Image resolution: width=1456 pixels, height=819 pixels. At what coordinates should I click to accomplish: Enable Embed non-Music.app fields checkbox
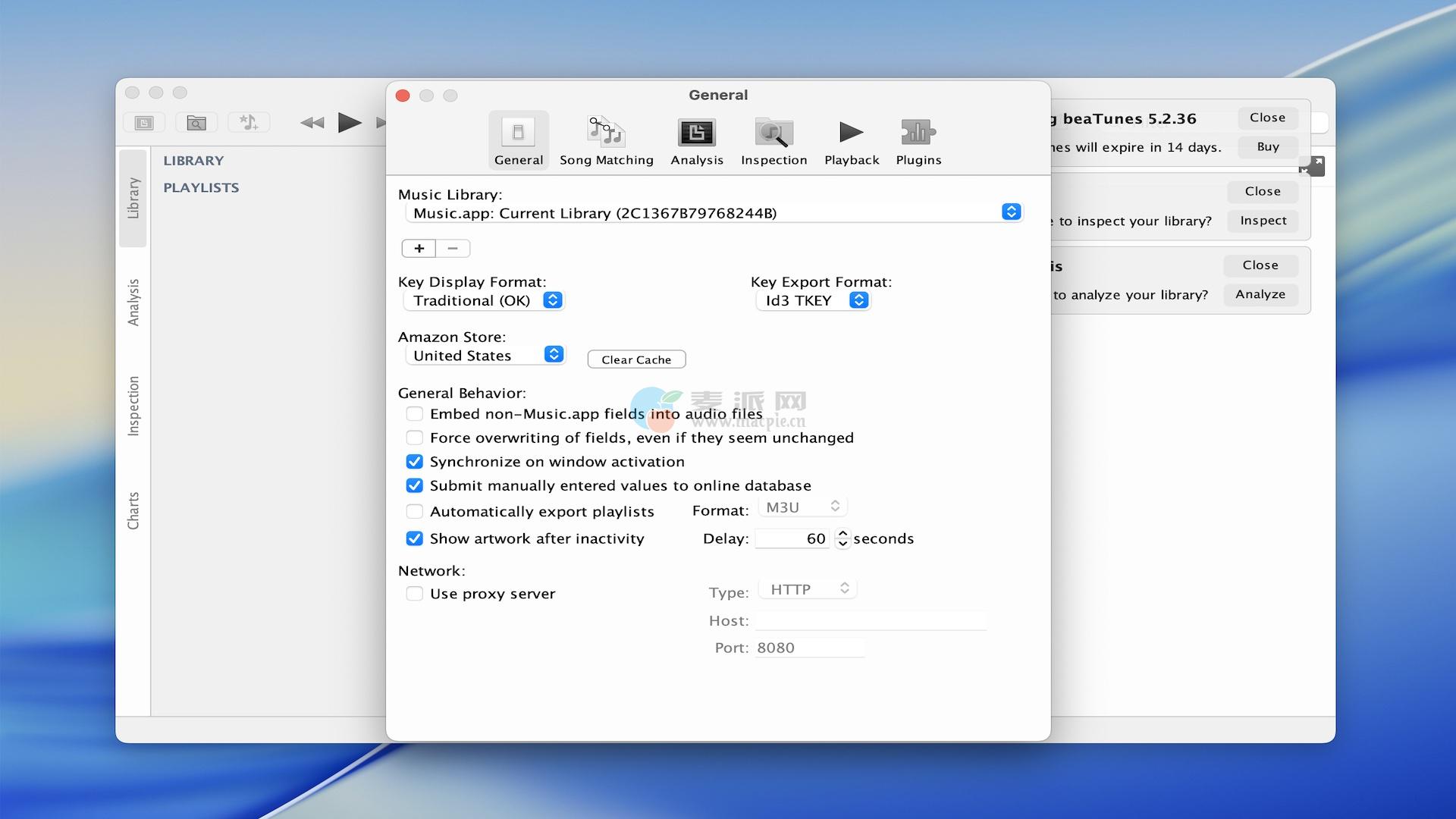tap(414, 414)
